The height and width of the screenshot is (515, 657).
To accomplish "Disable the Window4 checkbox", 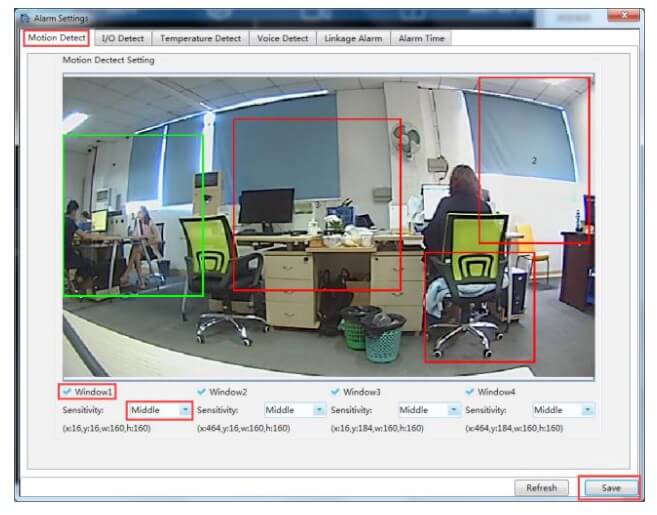I will (x=469, y=392).
